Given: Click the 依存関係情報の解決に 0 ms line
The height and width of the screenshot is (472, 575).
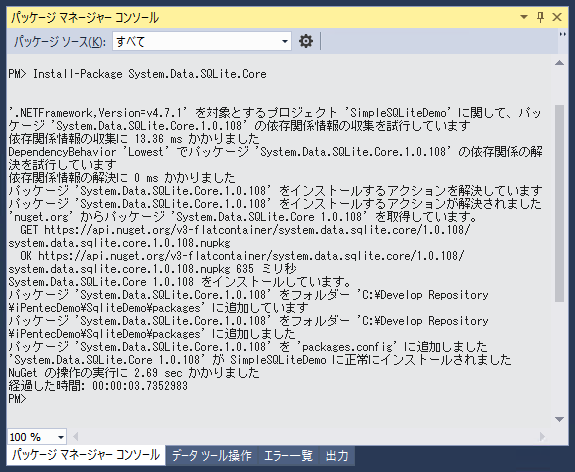Looking at the screenshot, I should click(x=122, y=178).
